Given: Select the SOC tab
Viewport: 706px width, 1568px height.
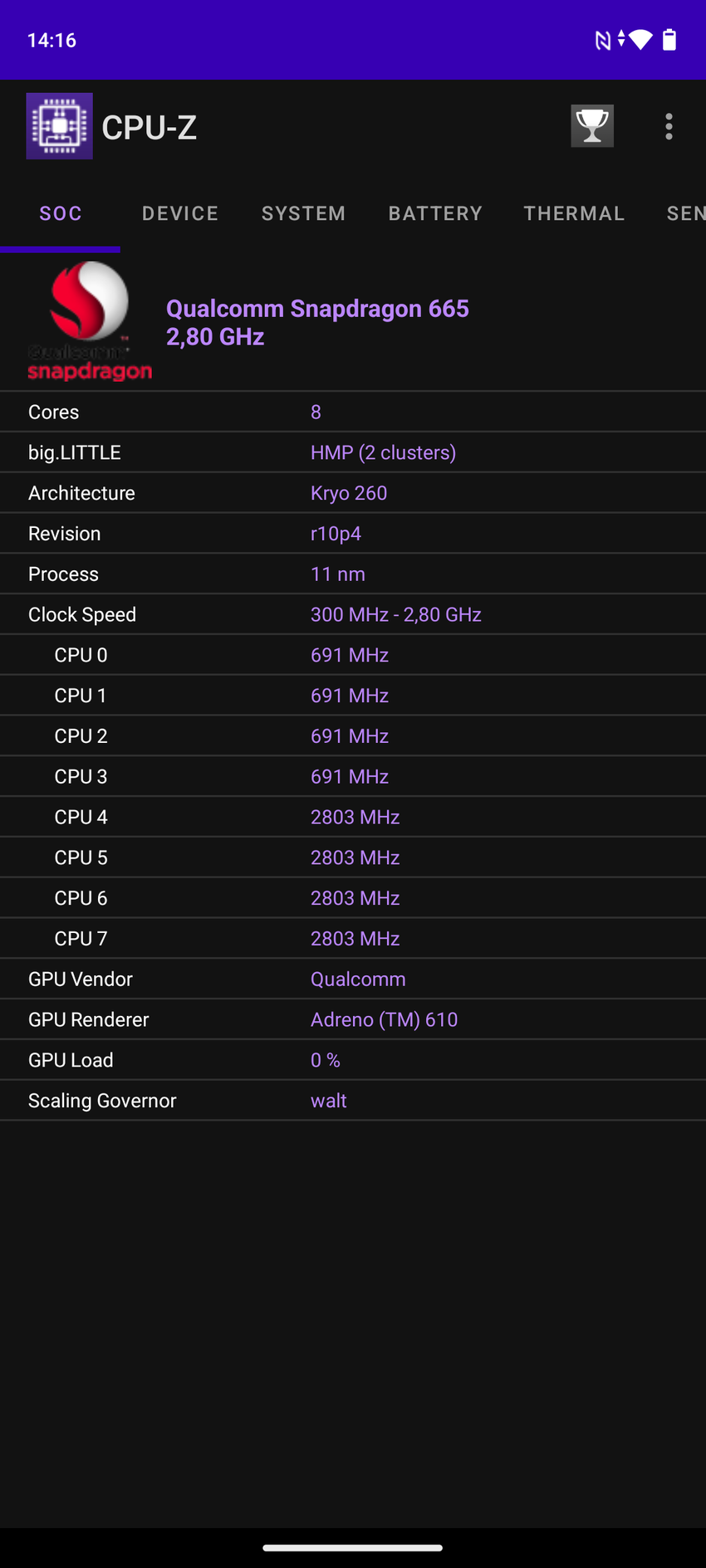Looking at the screenshot, I should (61, 213).
